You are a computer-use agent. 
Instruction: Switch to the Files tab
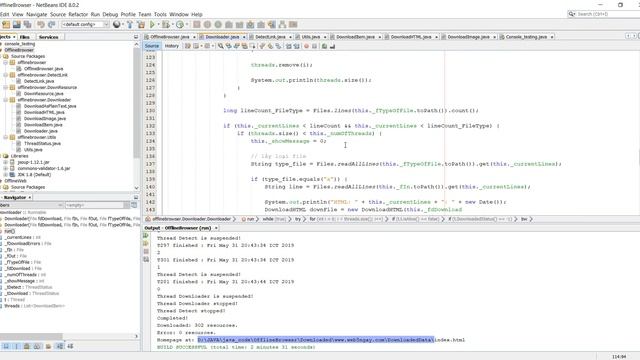(24, 37)
